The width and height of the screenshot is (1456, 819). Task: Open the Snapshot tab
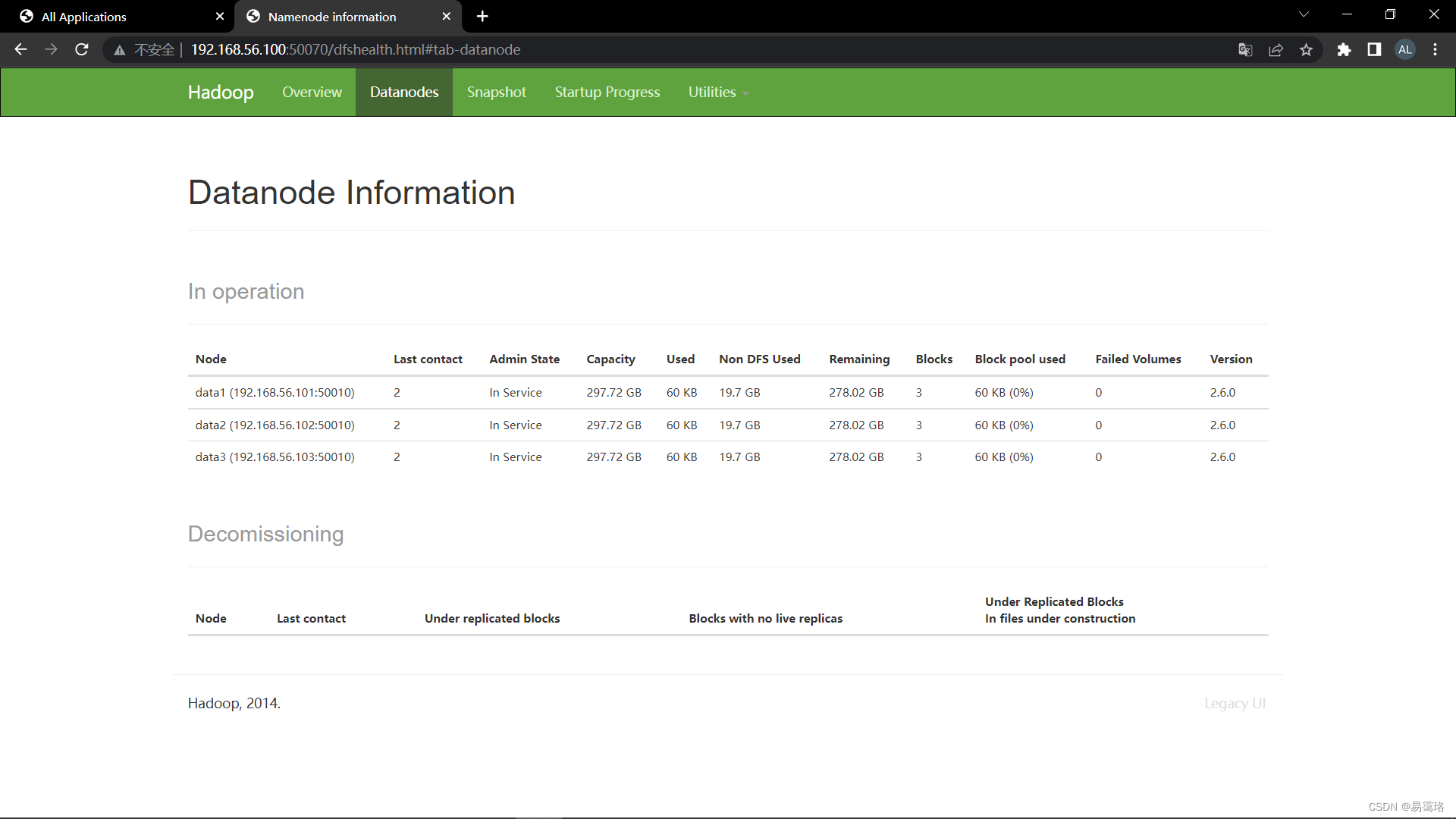point(496,92)
